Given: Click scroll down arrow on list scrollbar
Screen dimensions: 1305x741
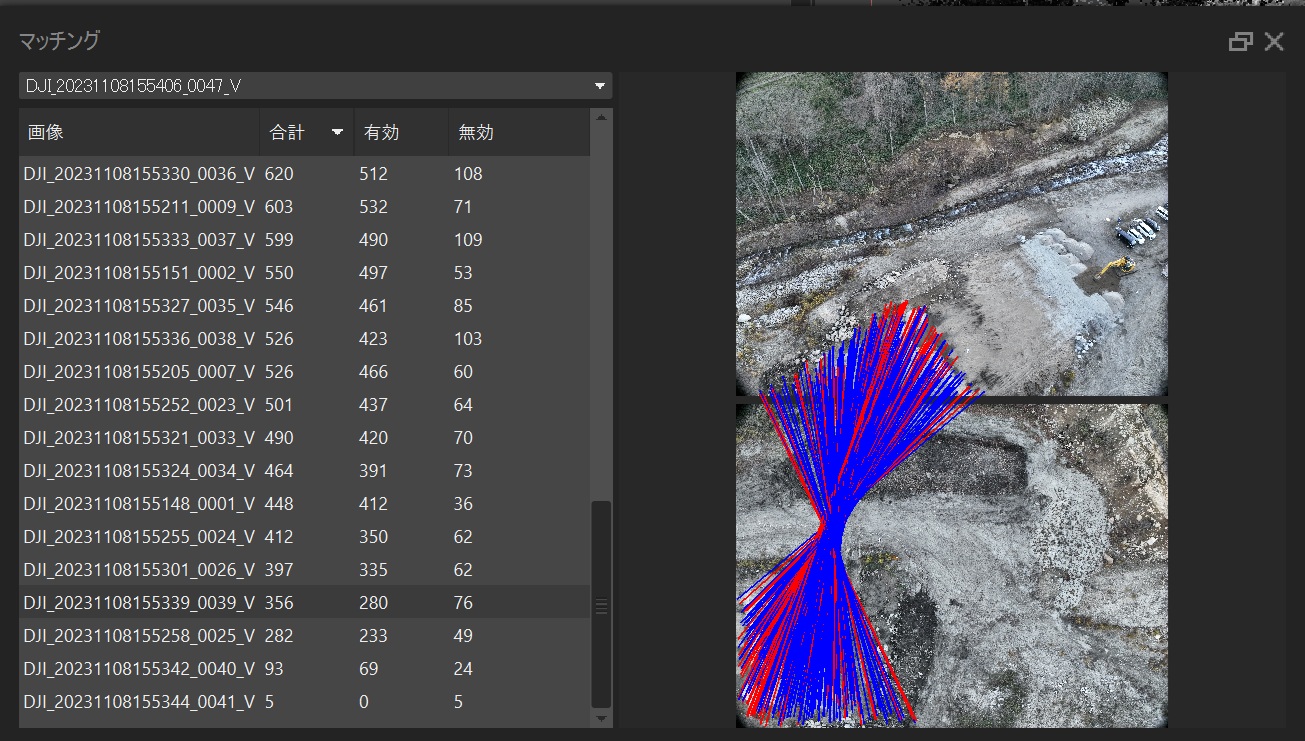Looking at the screenshot, I should (601, 718).
